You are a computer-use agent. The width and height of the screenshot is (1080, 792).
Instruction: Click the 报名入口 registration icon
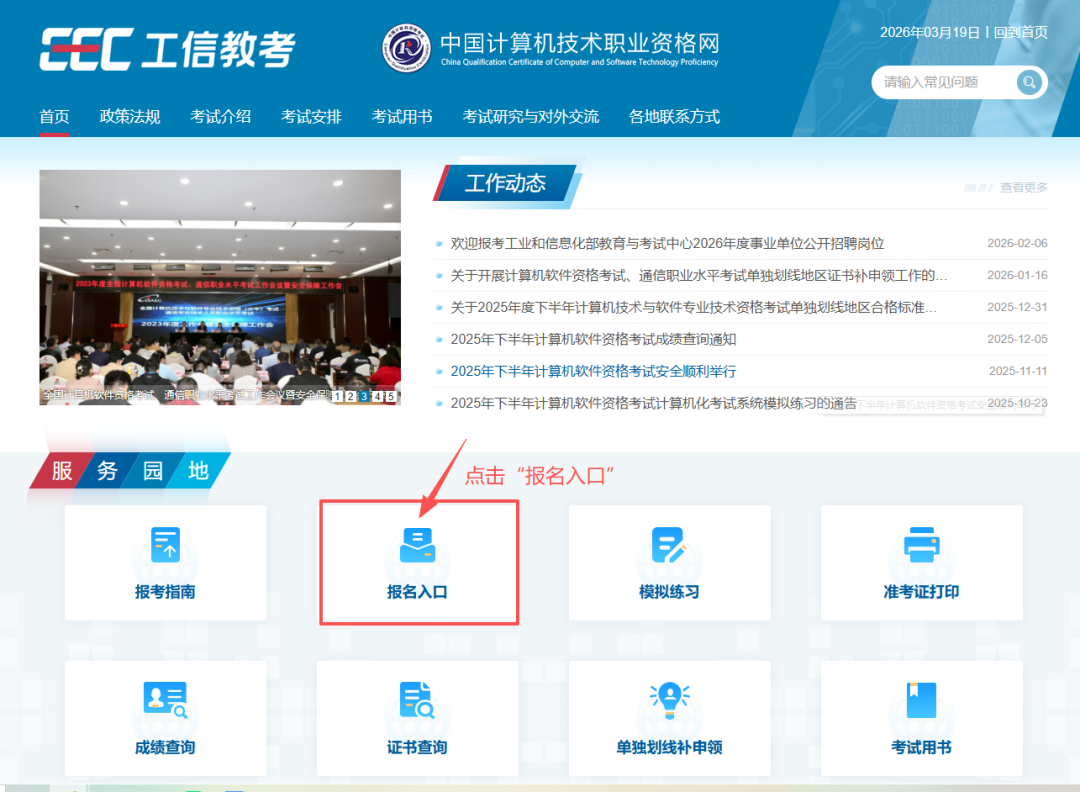(417, 546)
